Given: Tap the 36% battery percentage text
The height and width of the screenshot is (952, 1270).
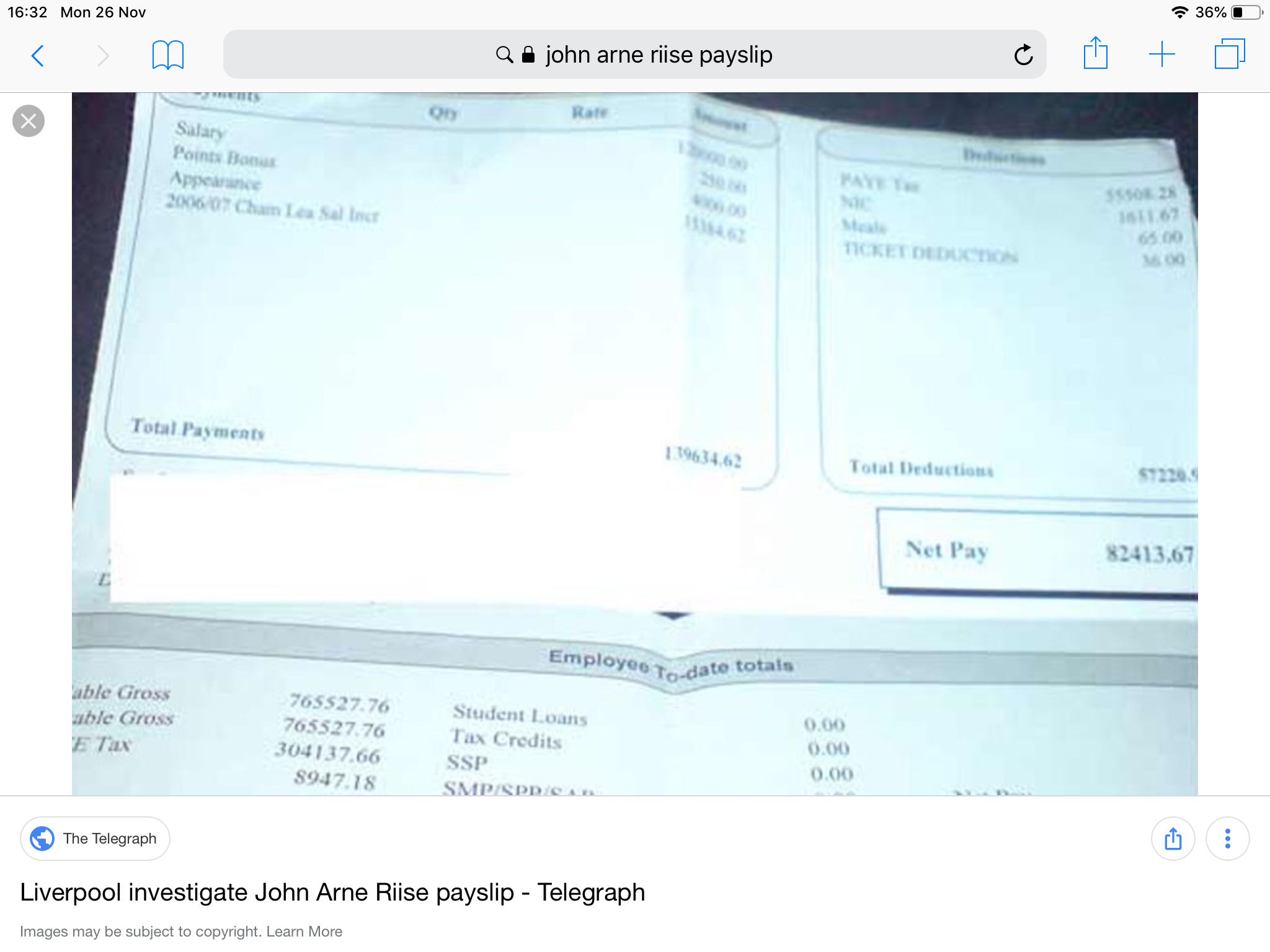Looking at the screenshot, I should click(x=1210, y=12).
